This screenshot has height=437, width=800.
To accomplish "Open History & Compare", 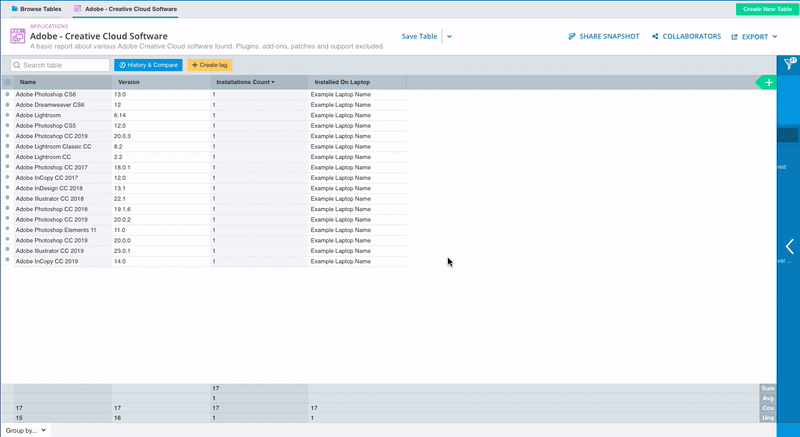I will [148, 65].
